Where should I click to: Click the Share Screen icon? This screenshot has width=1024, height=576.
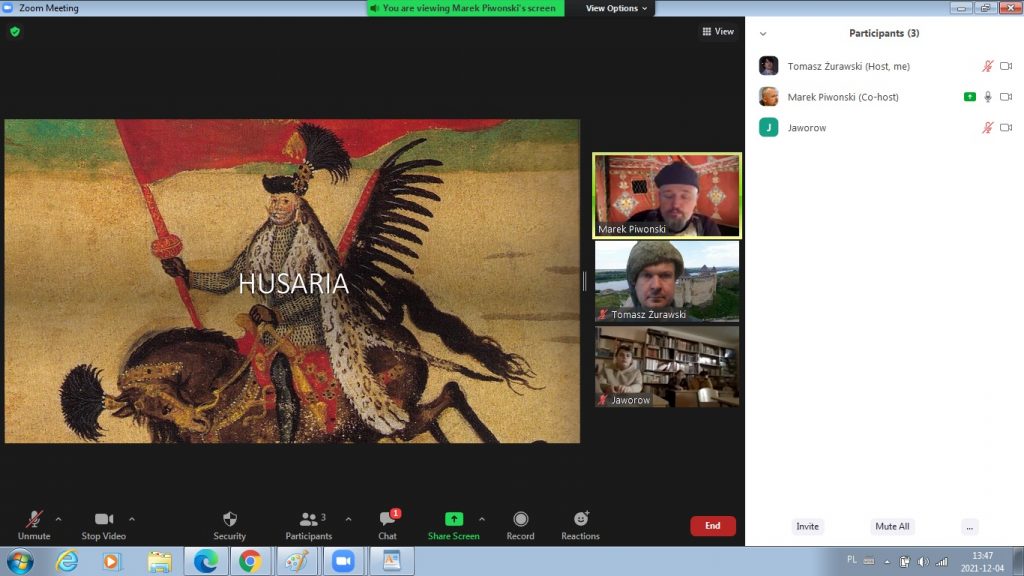453,520
